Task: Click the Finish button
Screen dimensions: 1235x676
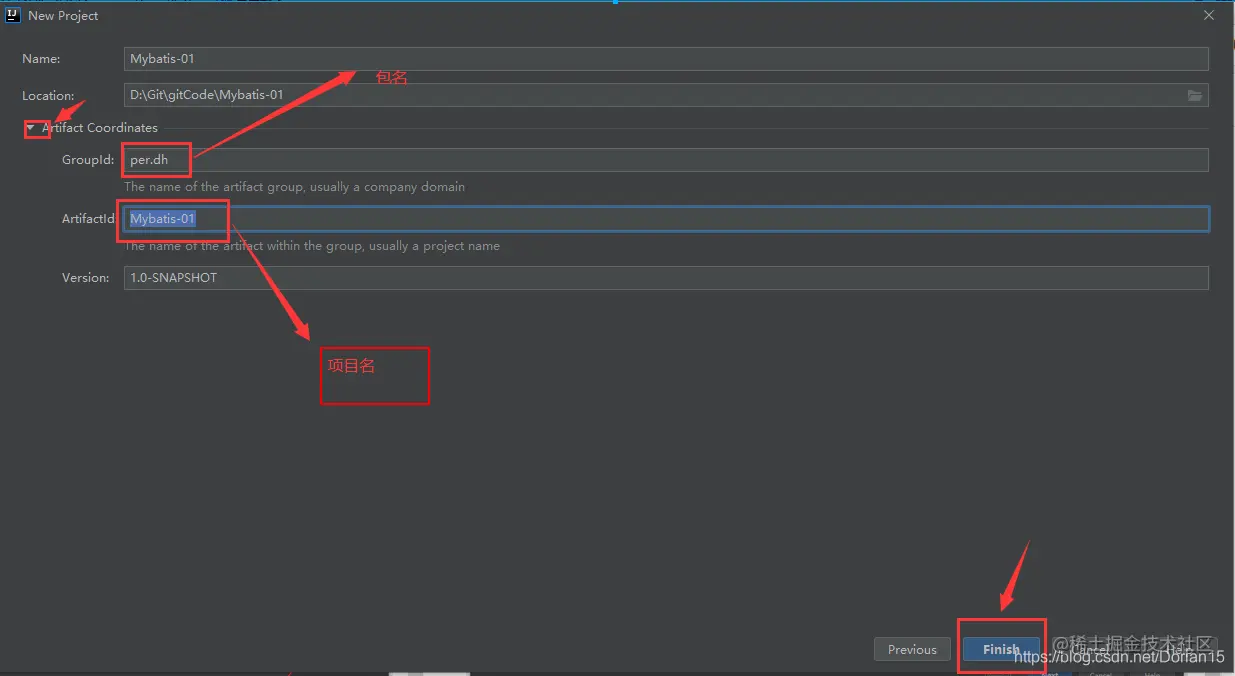Action: pos(1001,649)
